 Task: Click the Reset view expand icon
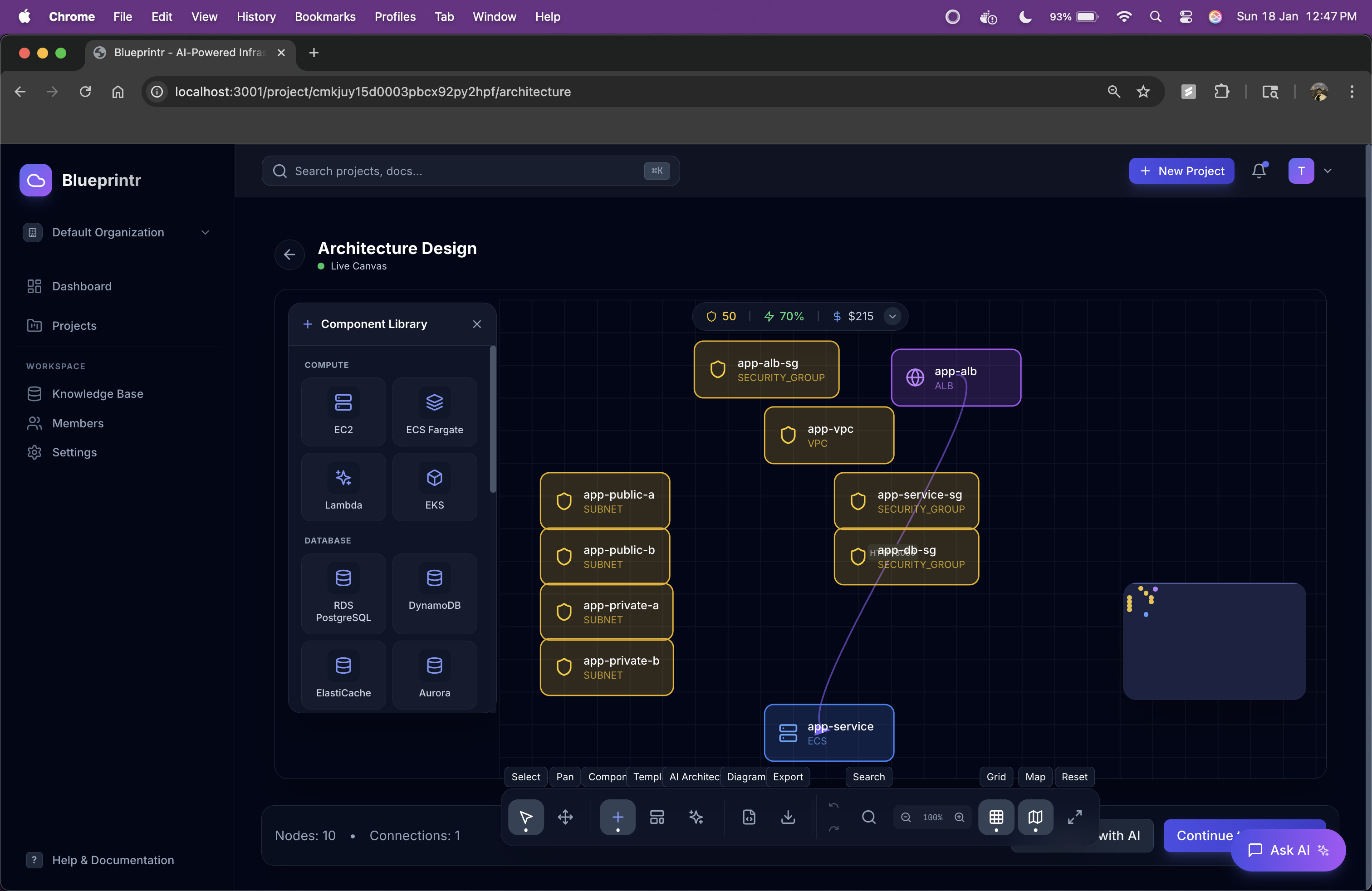[x=1074, y=817]
